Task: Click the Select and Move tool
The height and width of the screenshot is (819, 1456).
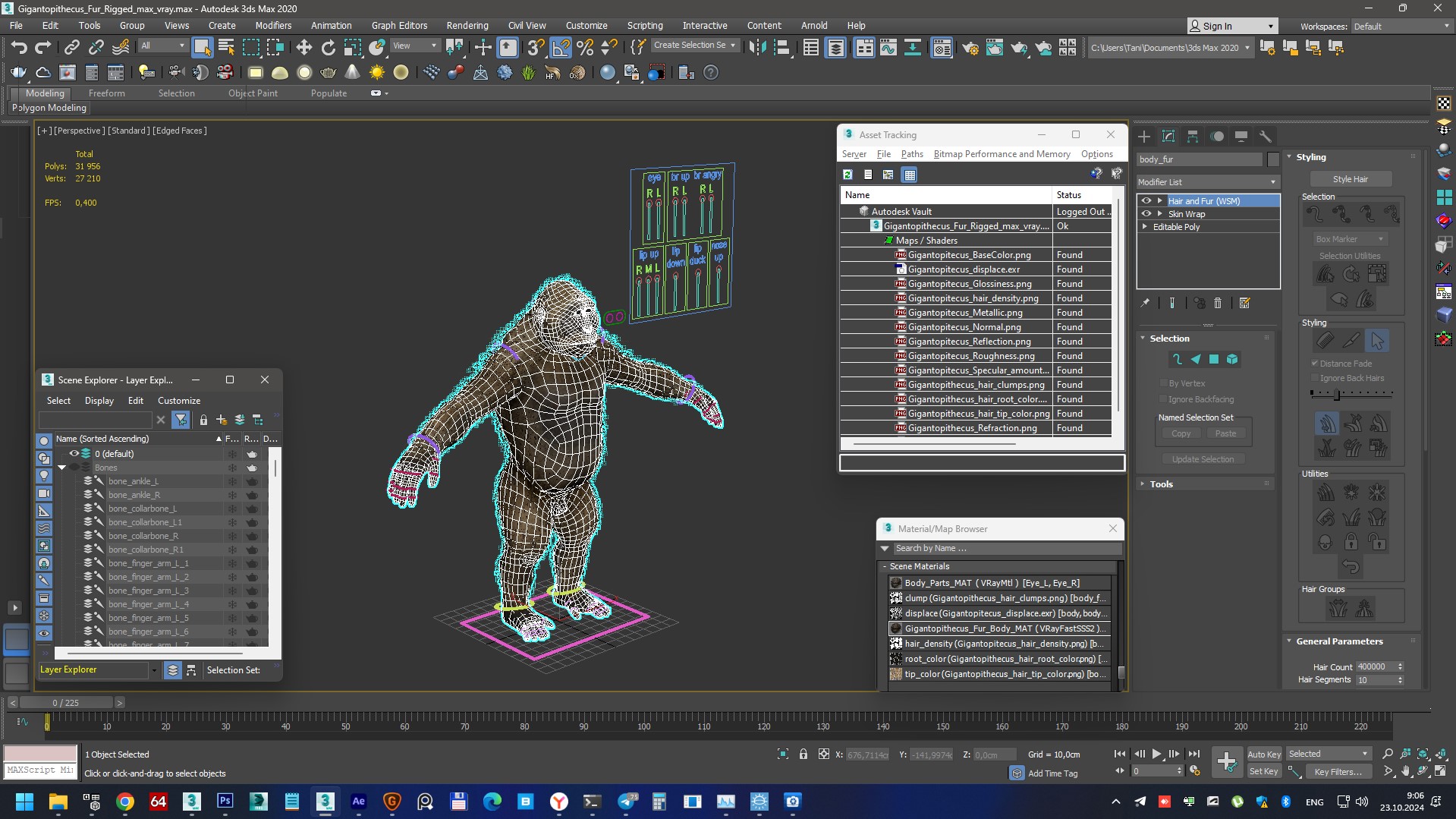Action: pos(303,48)
